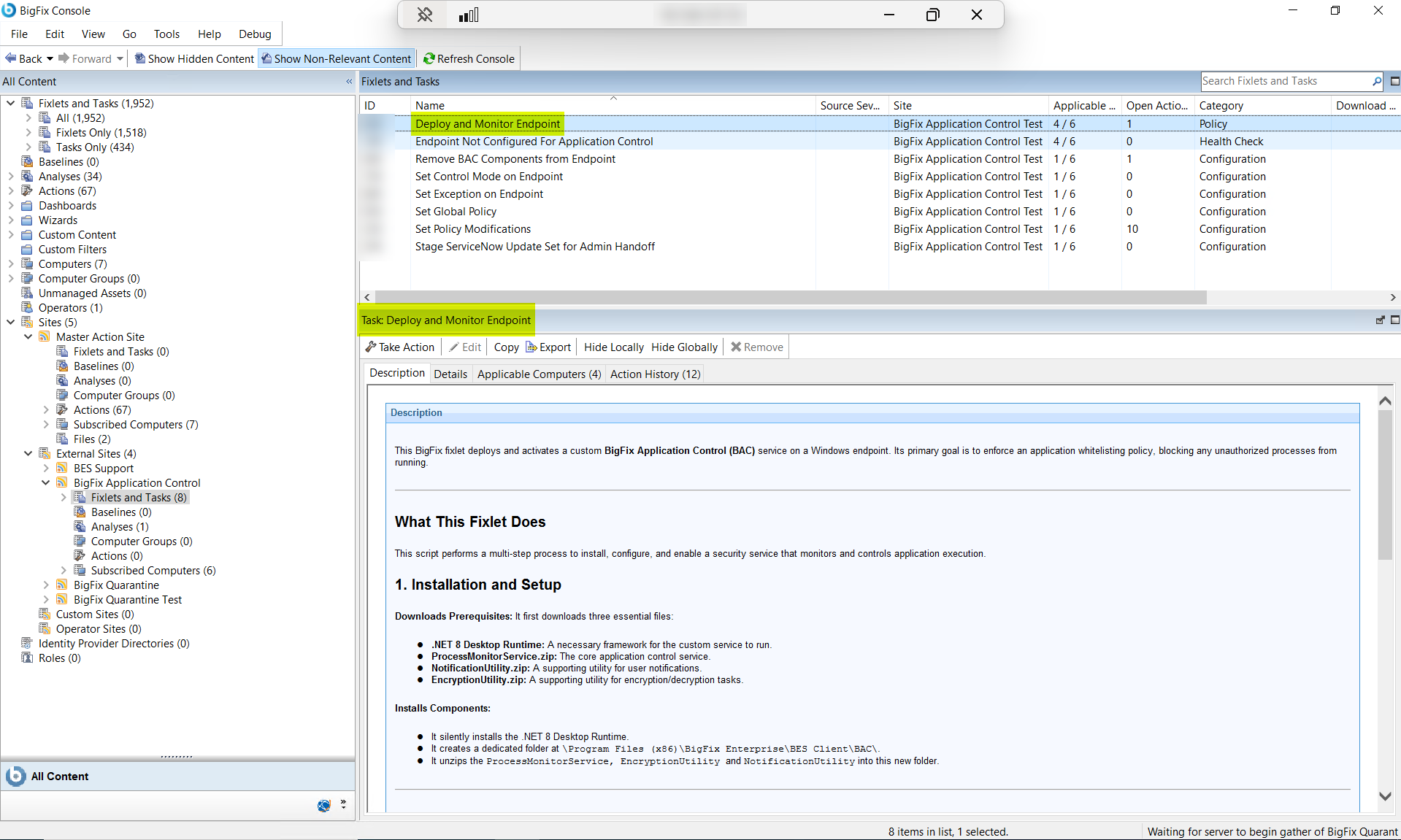
Task: Click the Forward navigation arrow icon
Action: [64, 58]
